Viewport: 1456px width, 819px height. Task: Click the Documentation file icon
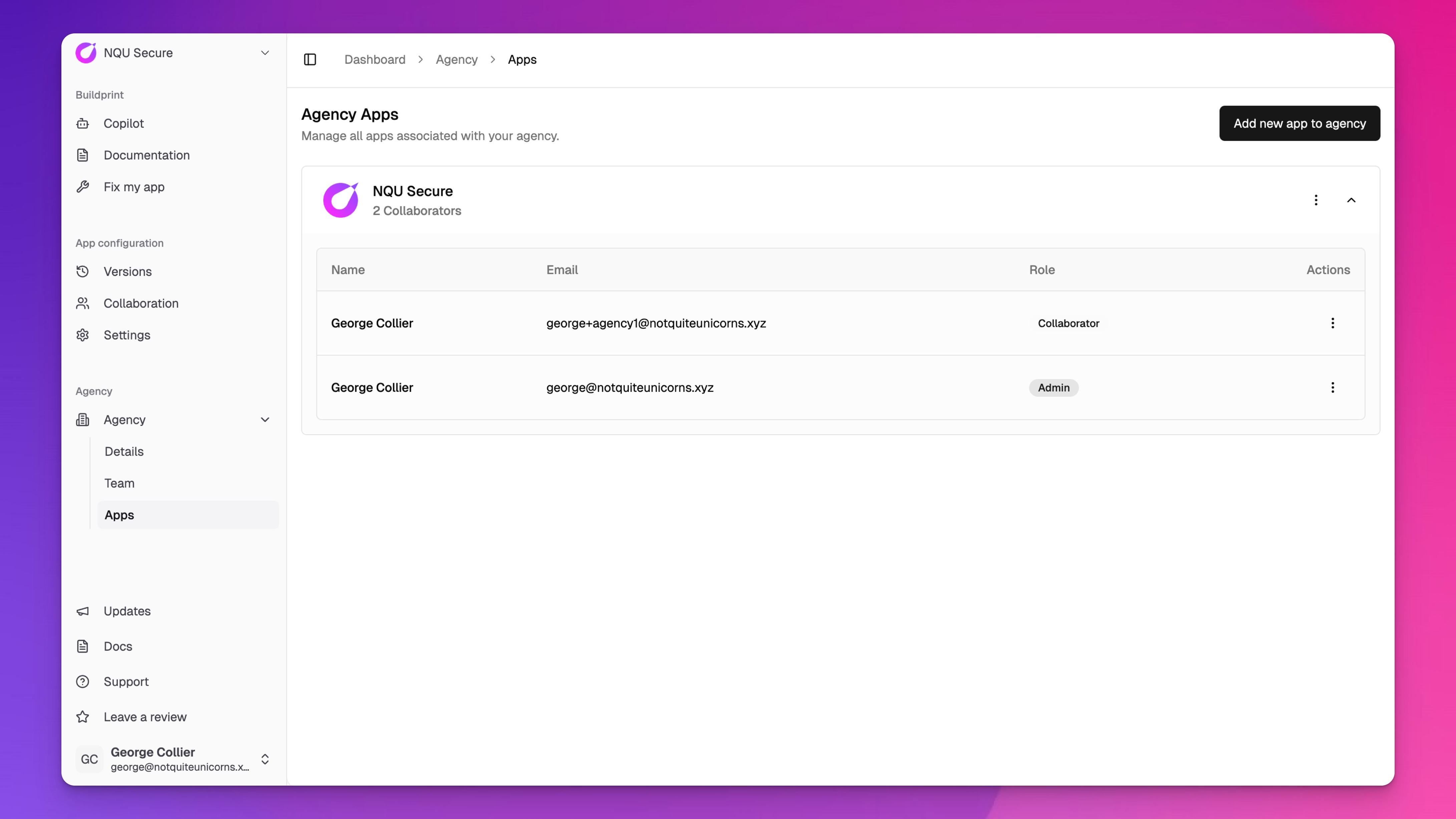click(x=82, y=155)
